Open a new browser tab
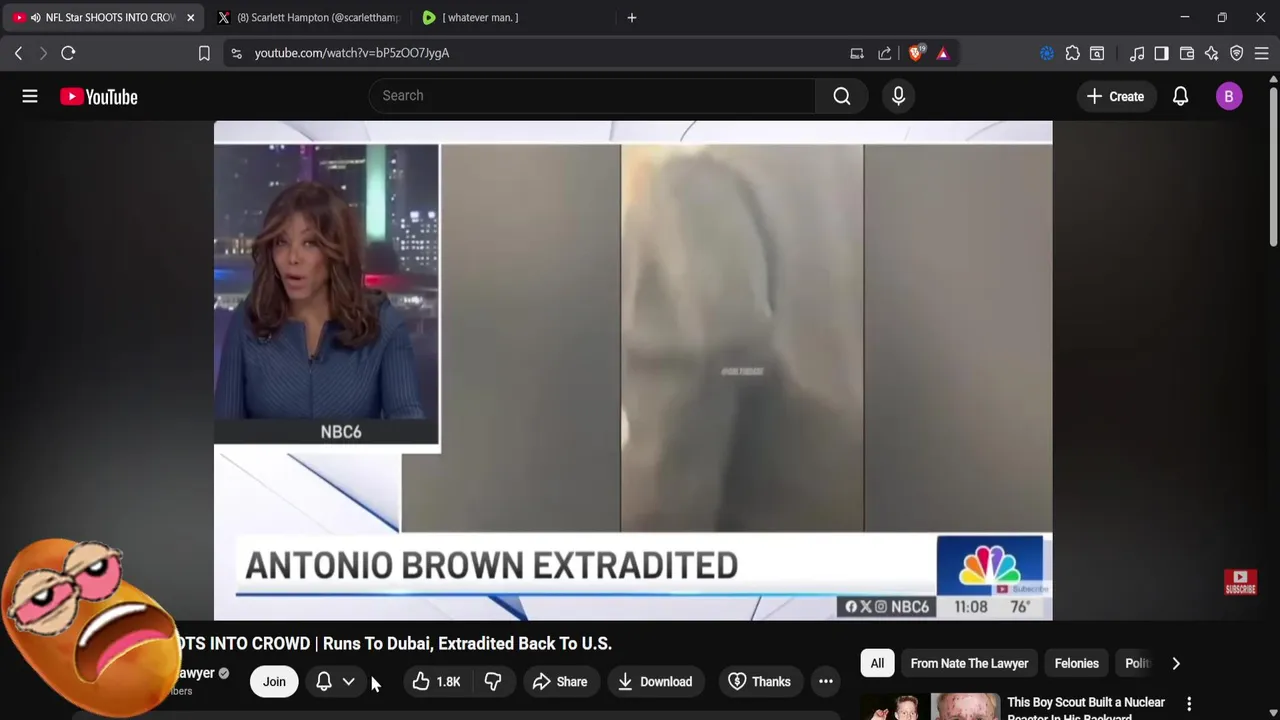1280x720 pixels. 631,18
